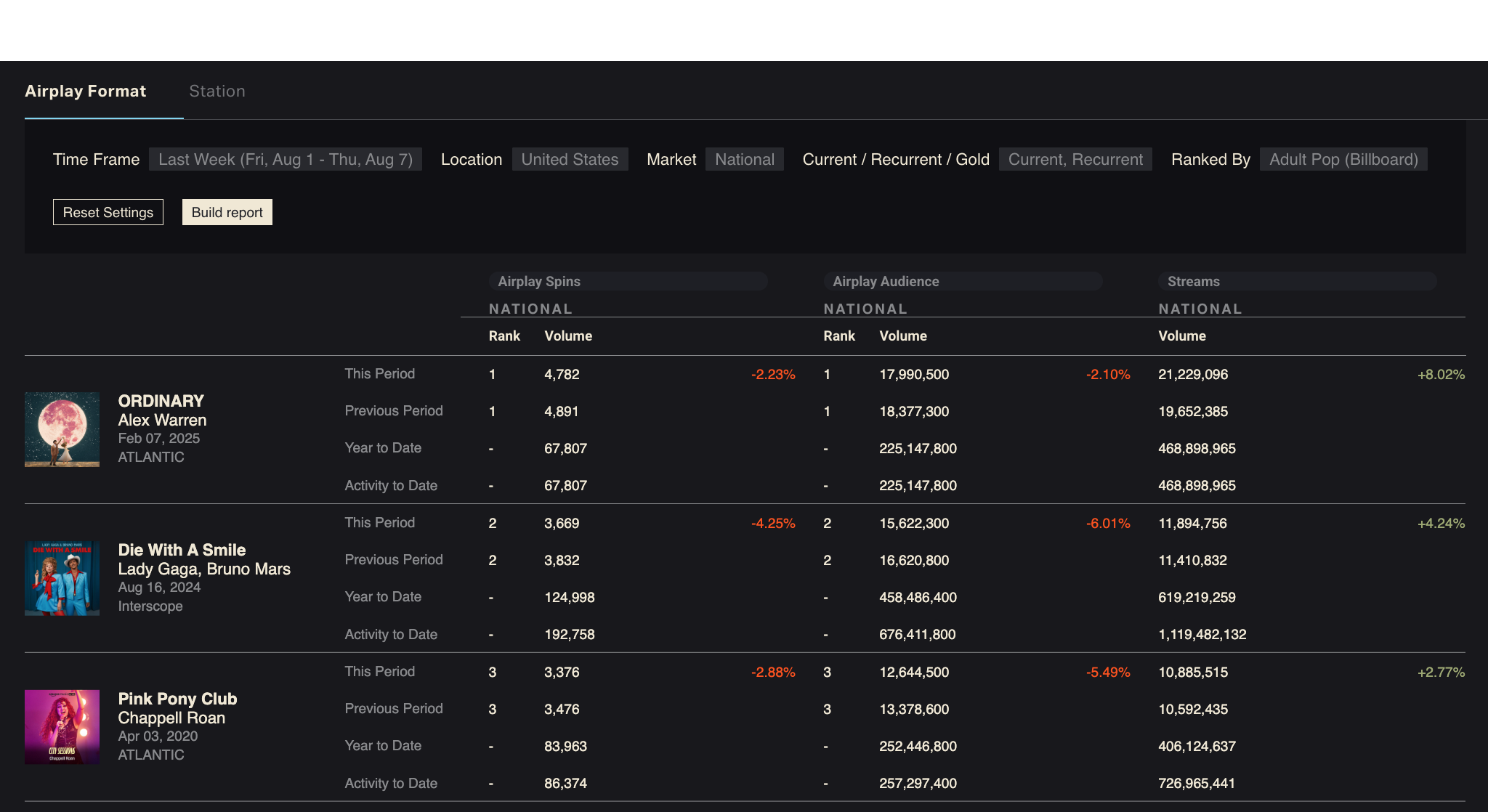
Task: Select the Streams column header pill
Action: (1296, 281)
